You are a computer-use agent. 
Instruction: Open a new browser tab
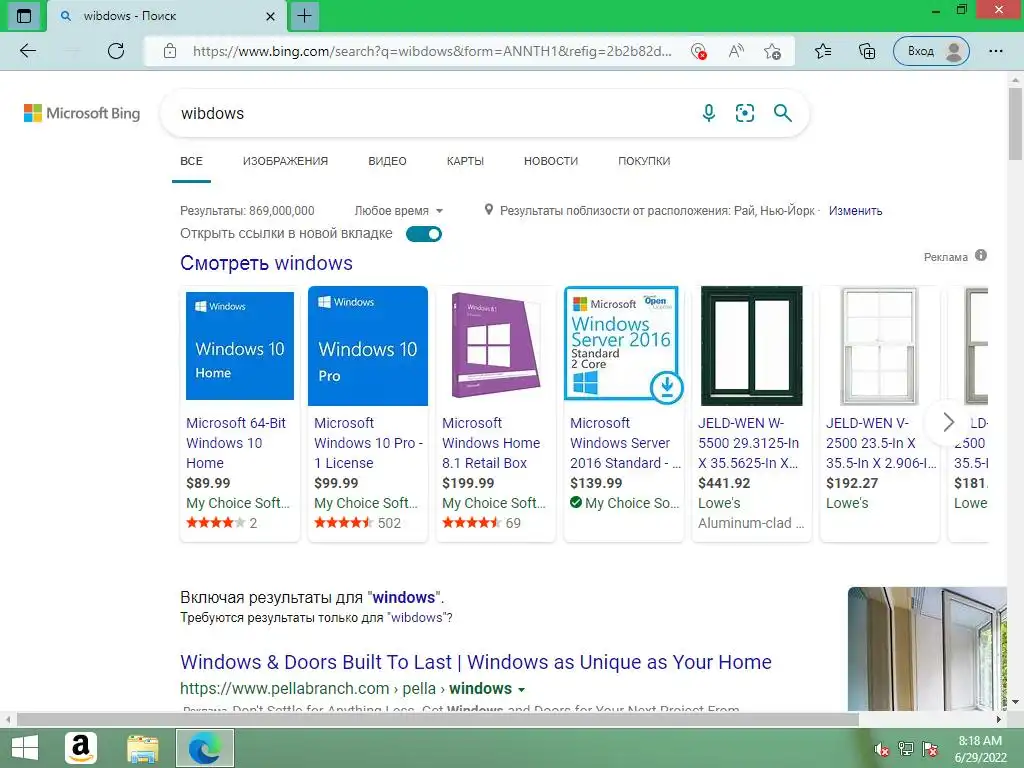(304, 16)
